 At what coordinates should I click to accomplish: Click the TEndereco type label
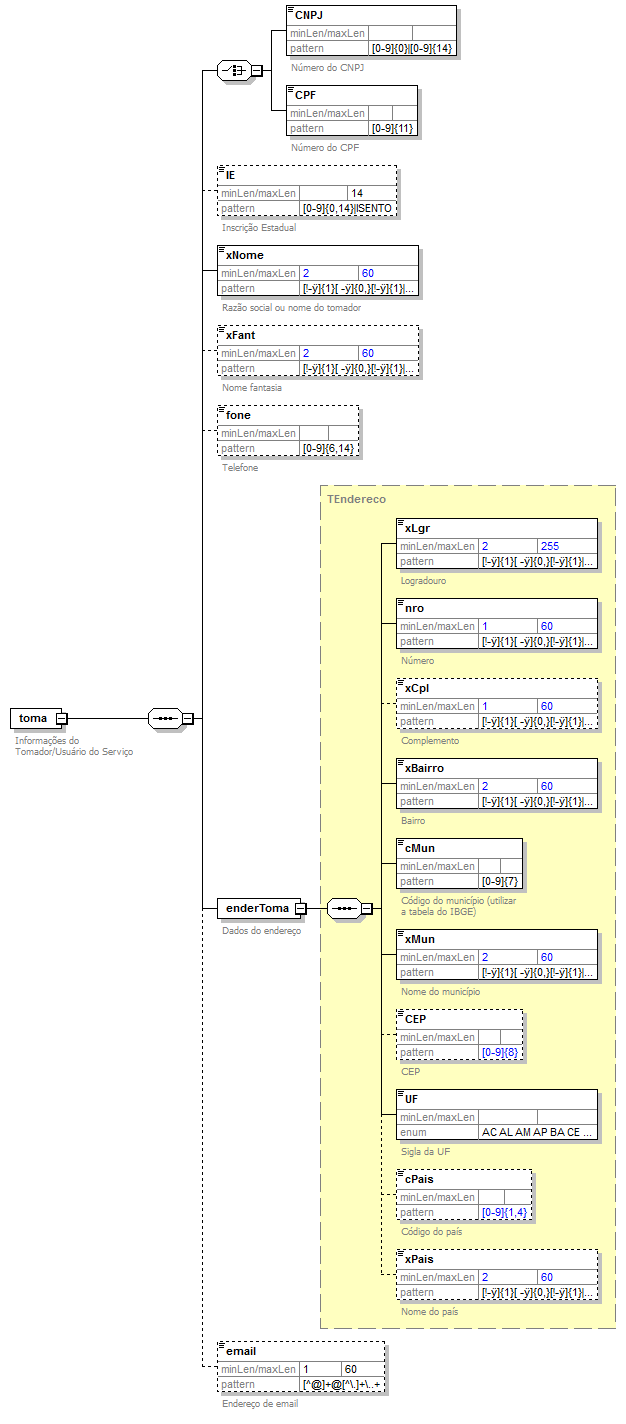point(356,498)
